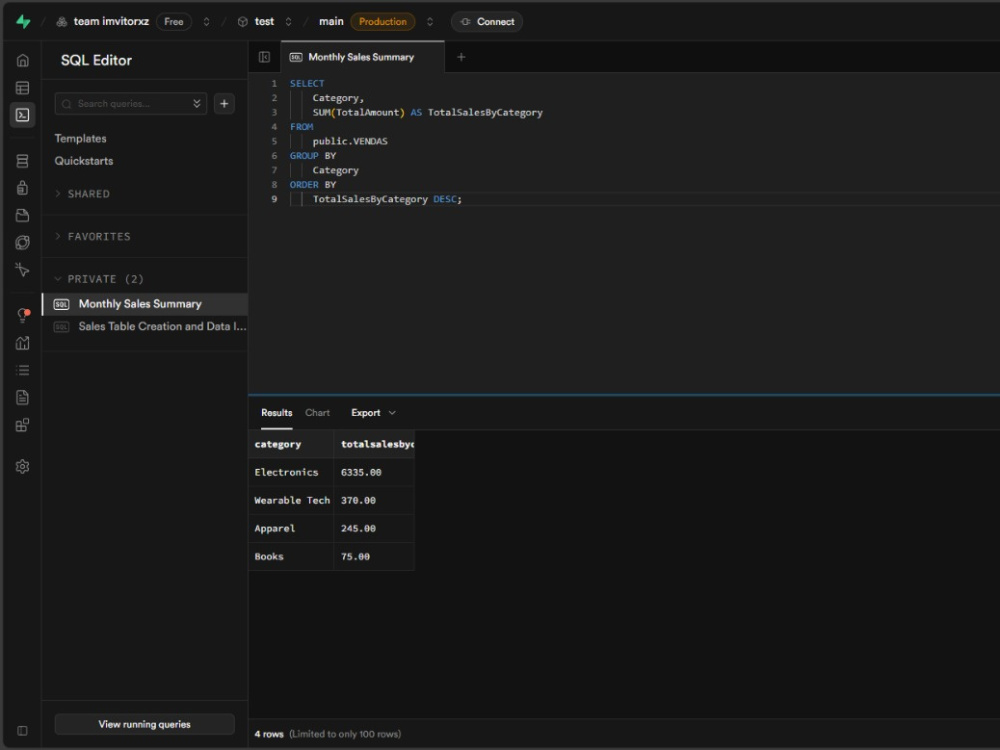Open the Reports chart icon
1000x750 pixels.
[22, 342]
